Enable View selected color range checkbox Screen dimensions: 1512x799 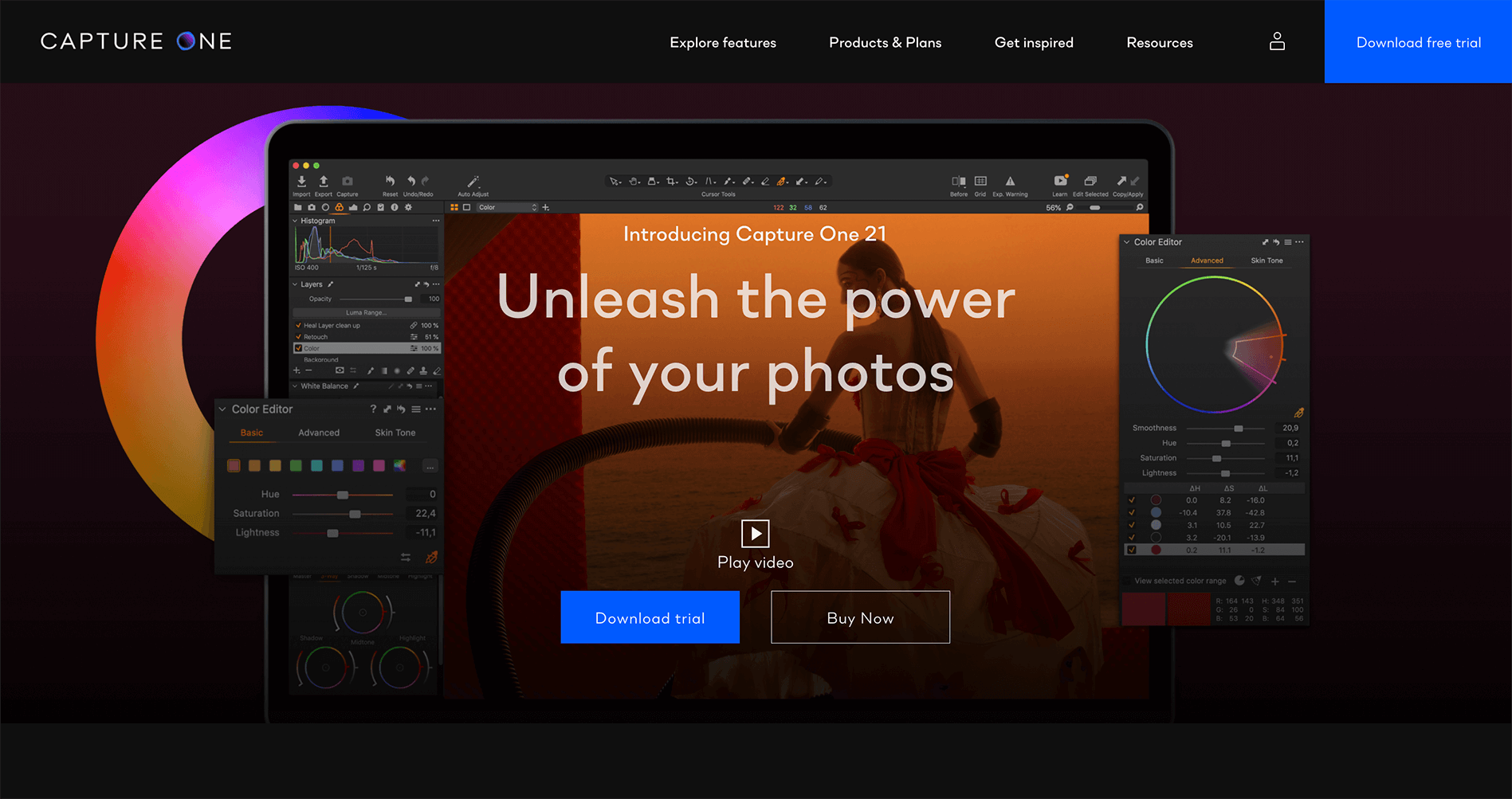point(1127,581)
